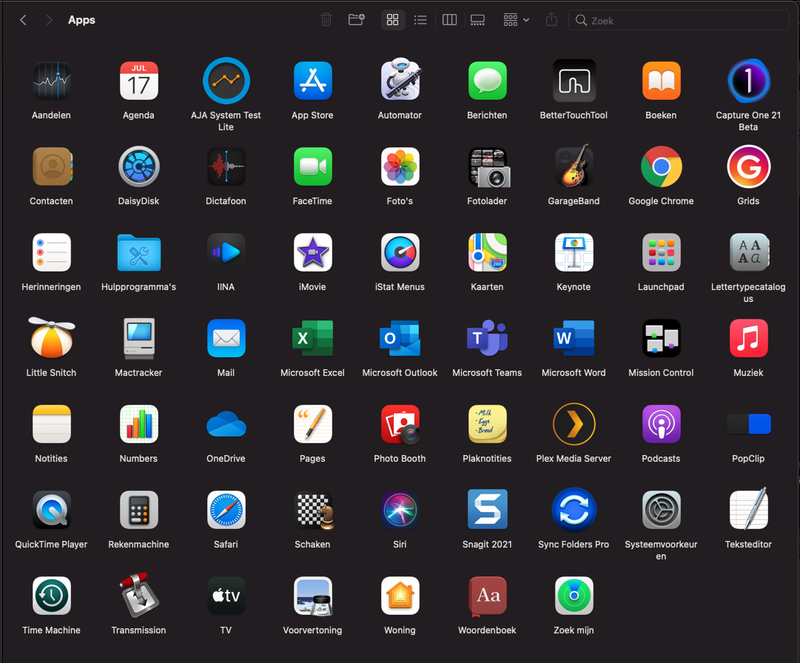Open the Microsoft Word icon
The height and width of the screenshot is (663, 800).
tap(574, 338)
